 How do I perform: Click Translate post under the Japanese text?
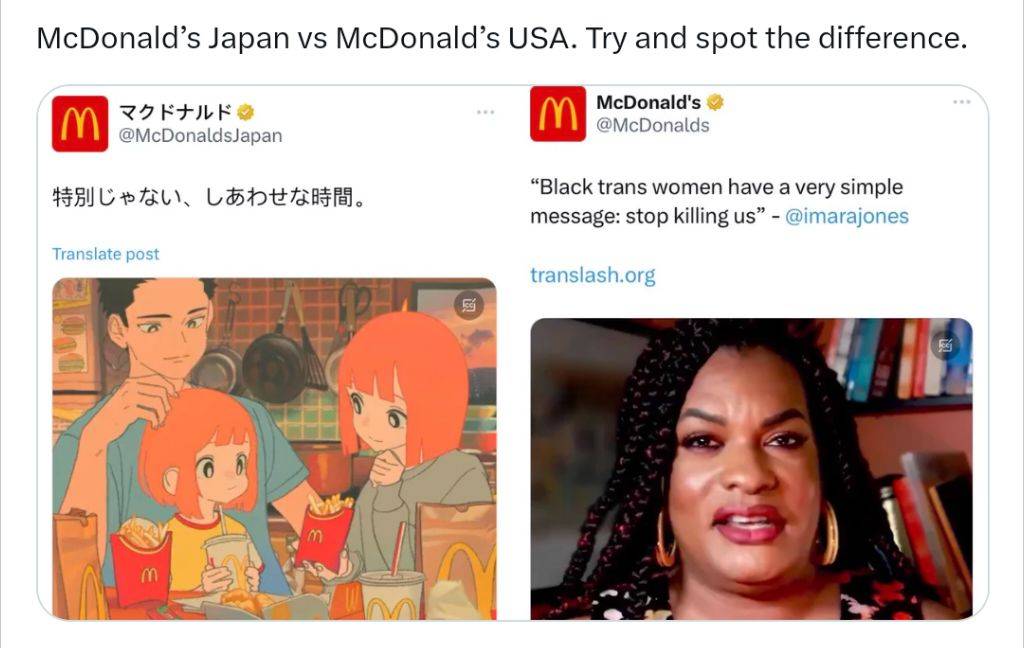(106, 254)
